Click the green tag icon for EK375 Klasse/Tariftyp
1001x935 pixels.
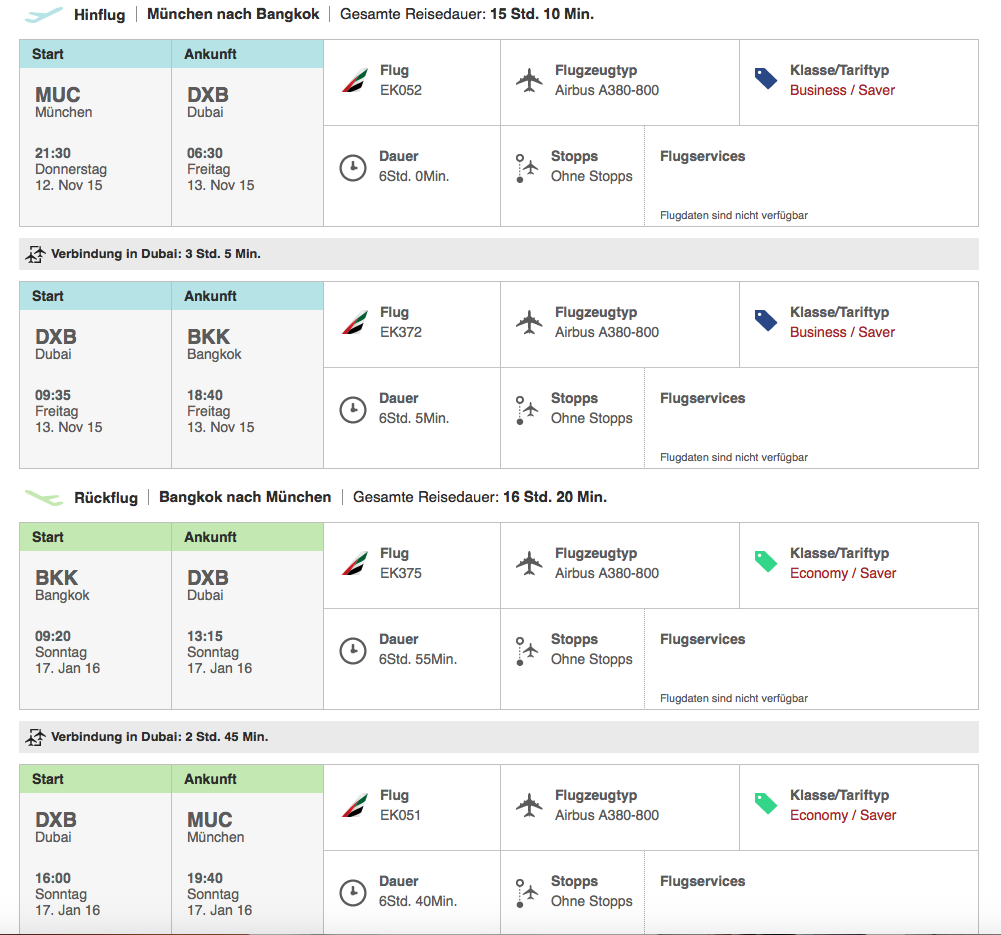click(x=765, y=562)
